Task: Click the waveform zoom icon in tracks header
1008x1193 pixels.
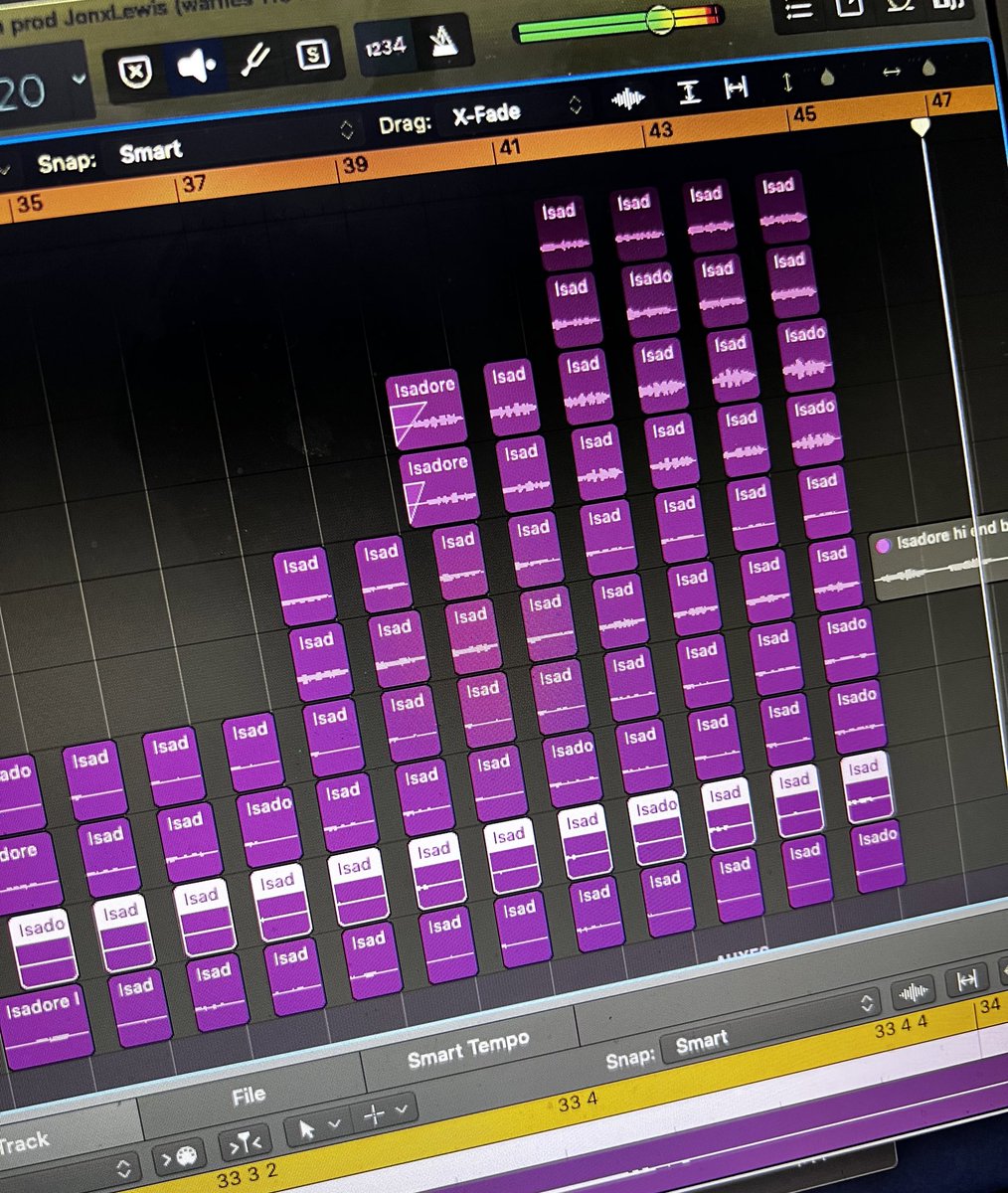Action: click(627, 98)
